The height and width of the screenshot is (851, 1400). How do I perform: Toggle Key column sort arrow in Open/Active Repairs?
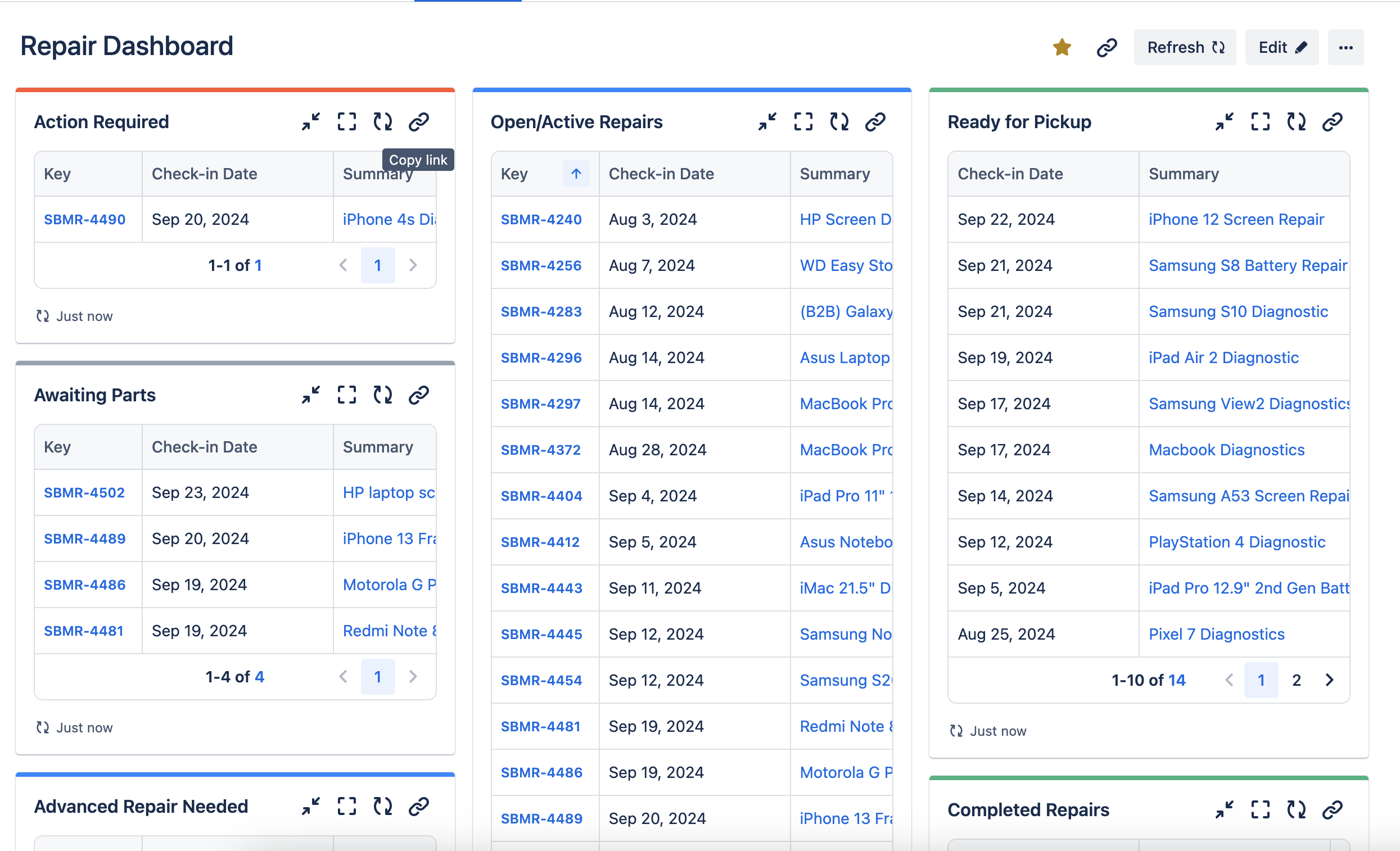click(x=576, y=174)
